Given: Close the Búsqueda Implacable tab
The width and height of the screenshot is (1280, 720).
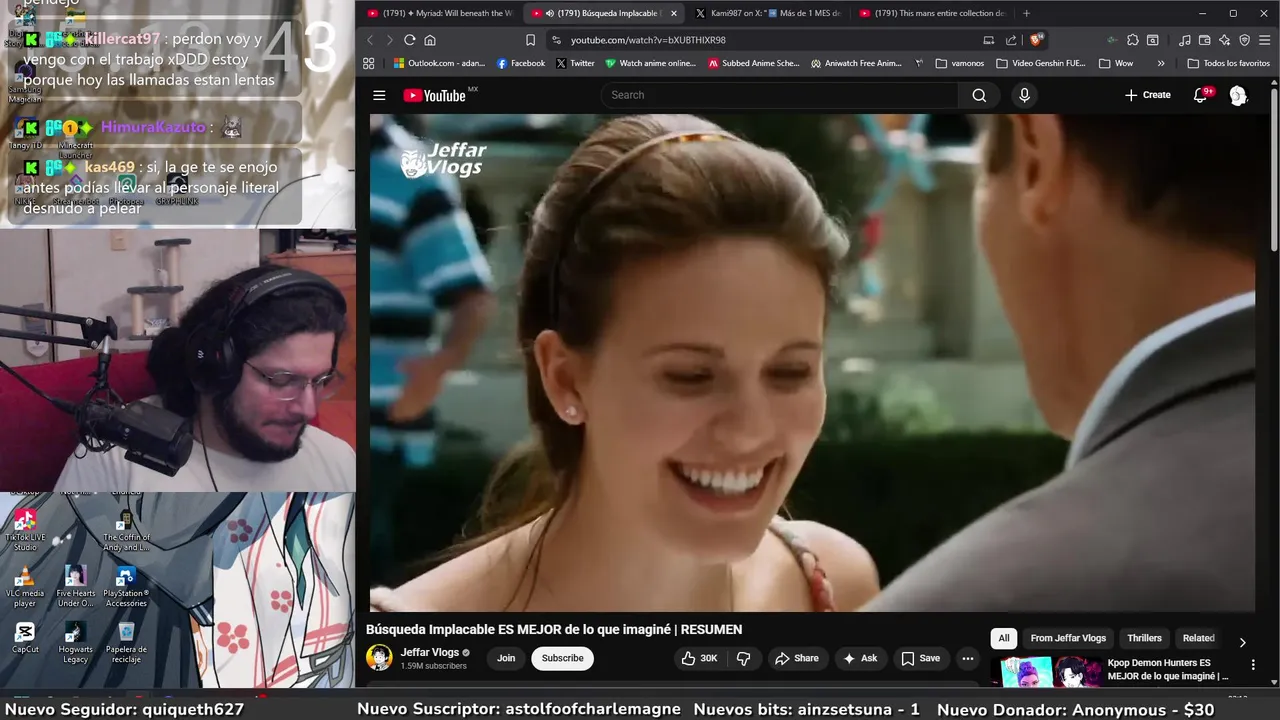Looking at the screenshot, I should [x=673, y=13].
